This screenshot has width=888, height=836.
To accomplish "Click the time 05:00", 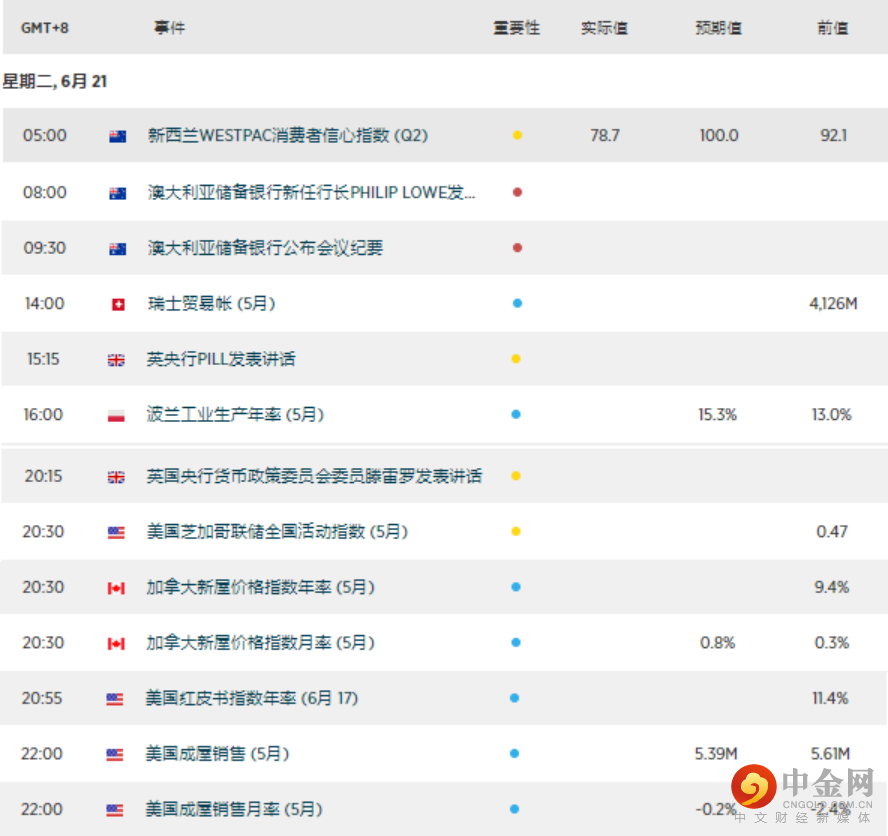I will (x=45, y=136).
